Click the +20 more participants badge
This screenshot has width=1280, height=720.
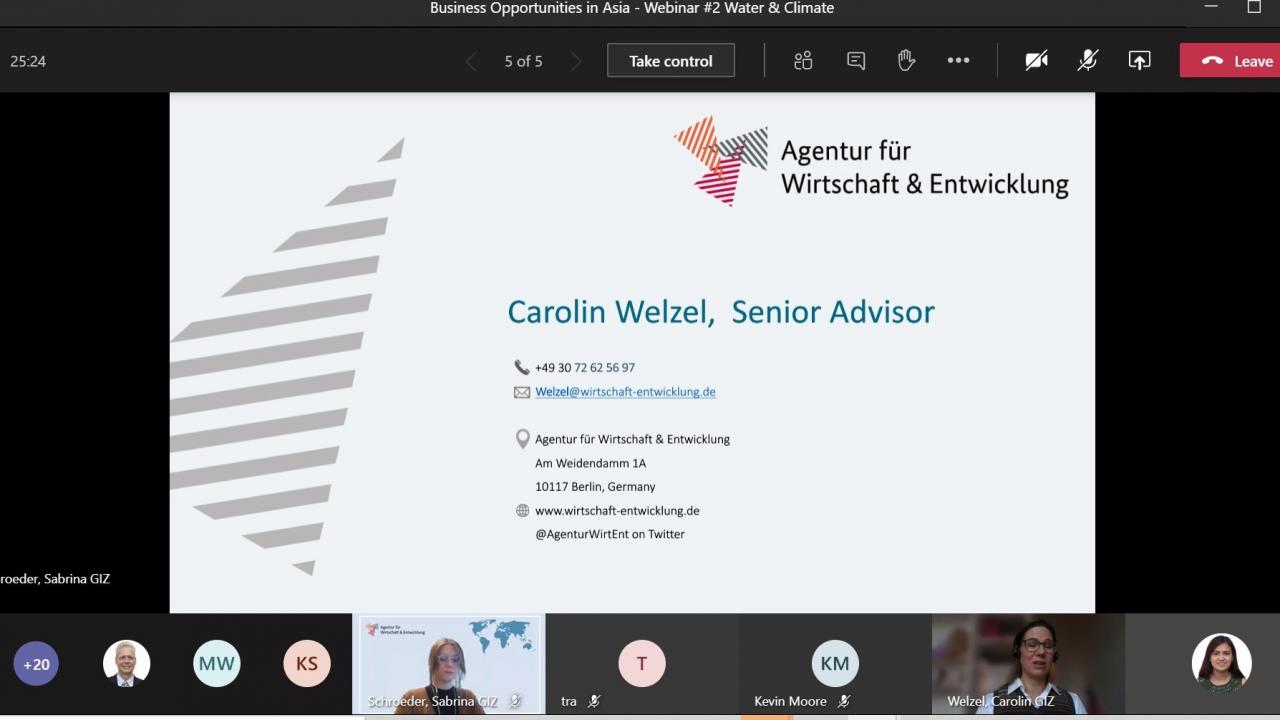click(36, 664)
